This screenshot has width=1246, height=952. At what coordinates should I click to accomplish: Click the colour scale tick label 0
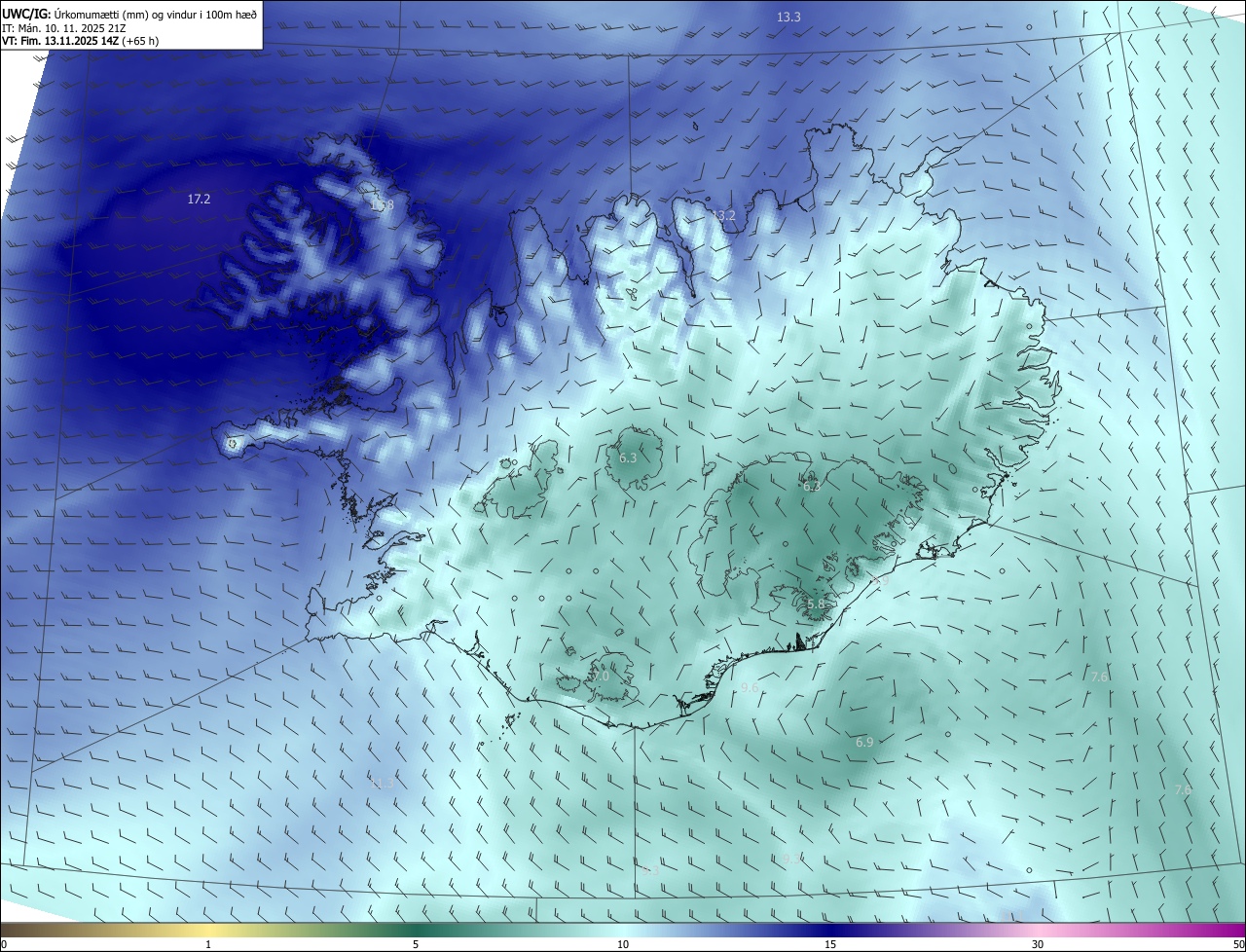pyautogui.click(x=4, y=944)
